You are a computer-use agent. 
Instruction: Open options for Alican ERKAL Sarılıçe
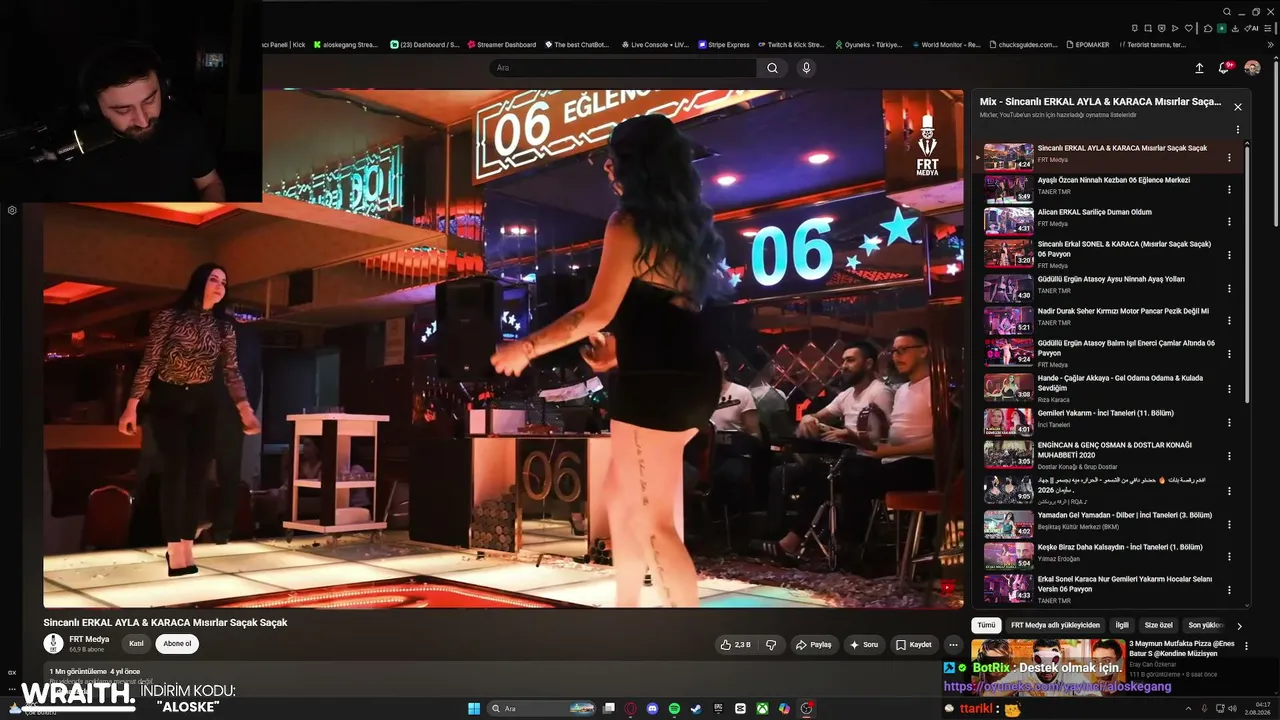click(x=1229, y=222)
